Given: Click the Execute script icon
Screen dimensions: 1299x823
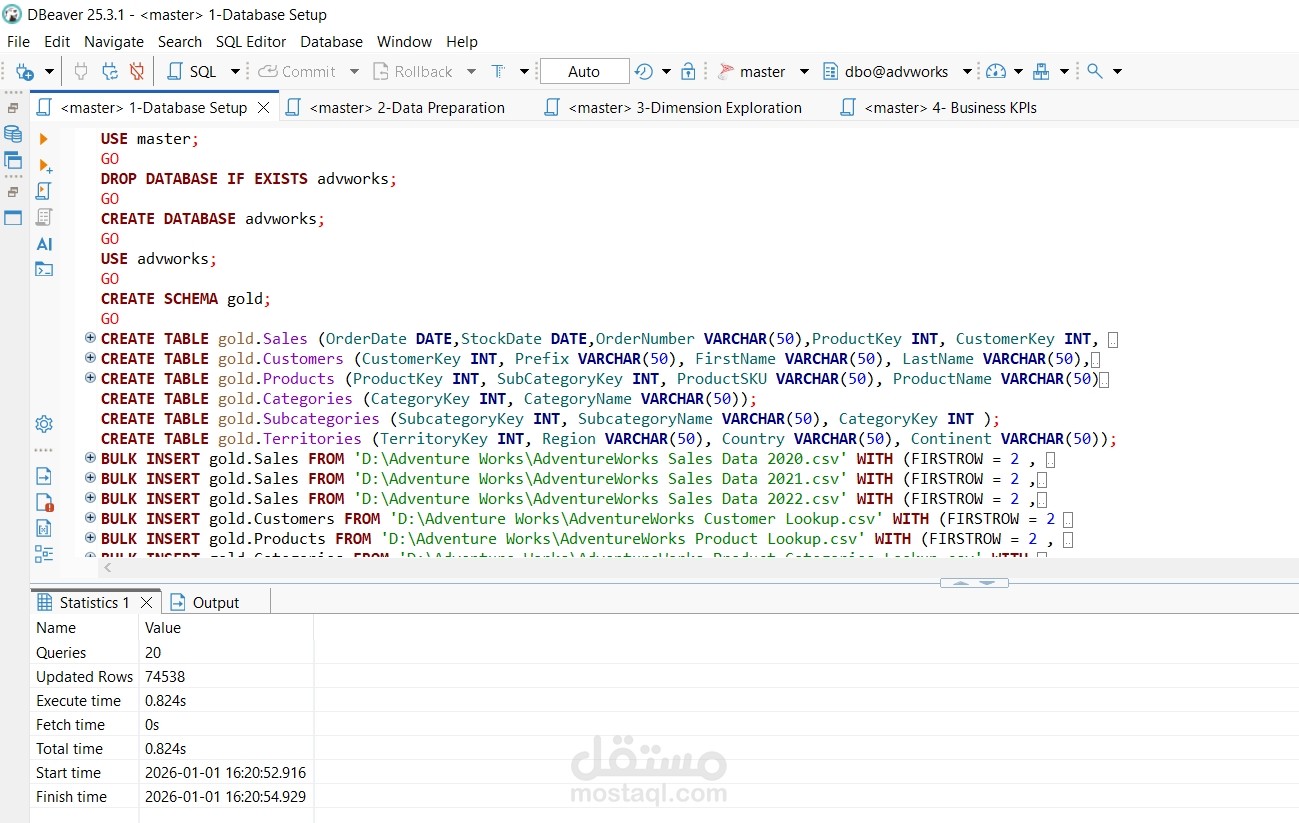Looking at the screenshot, I should 43,191.
